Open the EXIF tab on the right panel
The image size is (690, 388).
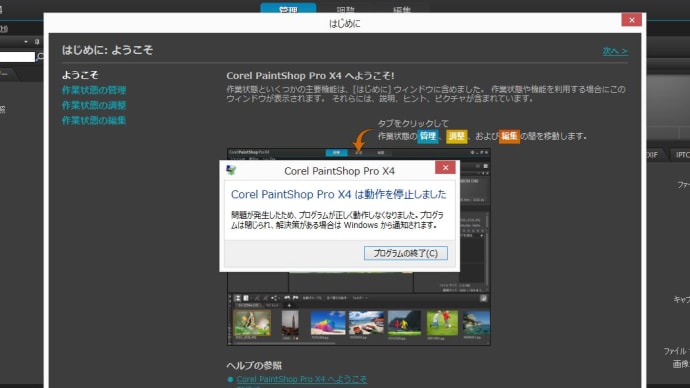653,155
